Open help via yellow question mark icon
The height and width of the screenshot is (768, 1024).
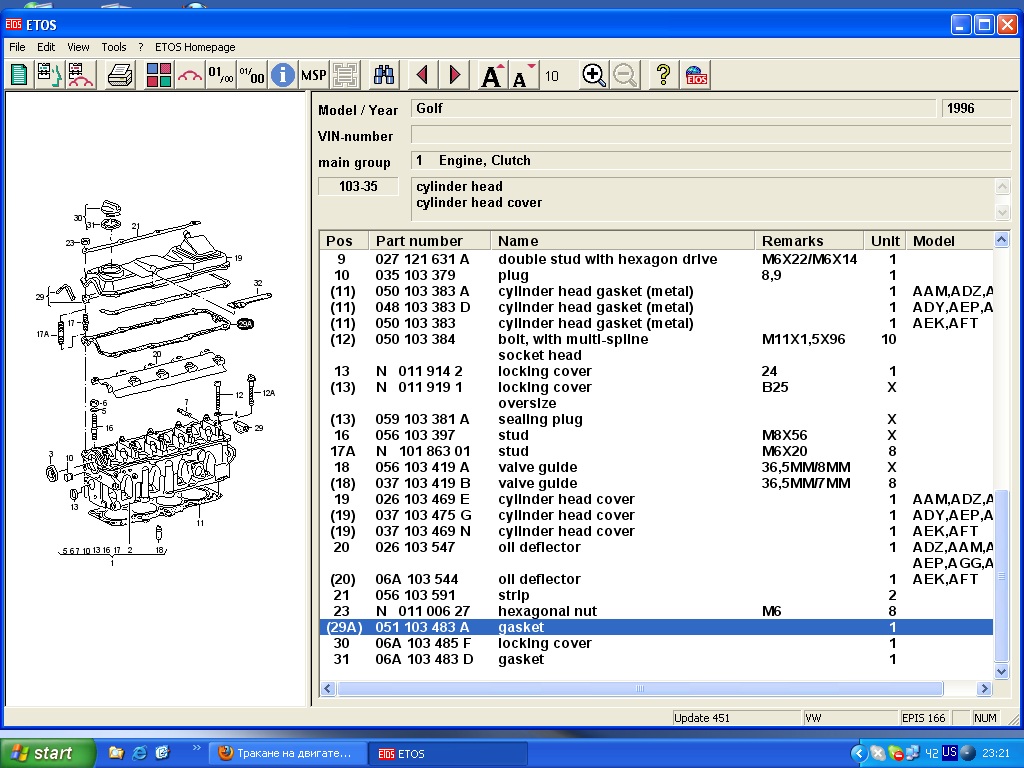pyautogui.click(x=662, y=75)
